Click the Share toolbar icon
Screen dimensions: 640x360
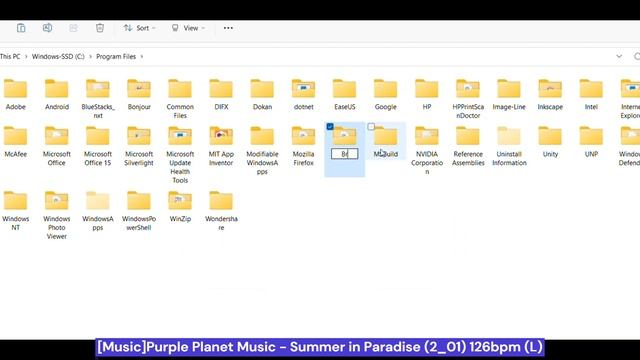tap(73, 28)
